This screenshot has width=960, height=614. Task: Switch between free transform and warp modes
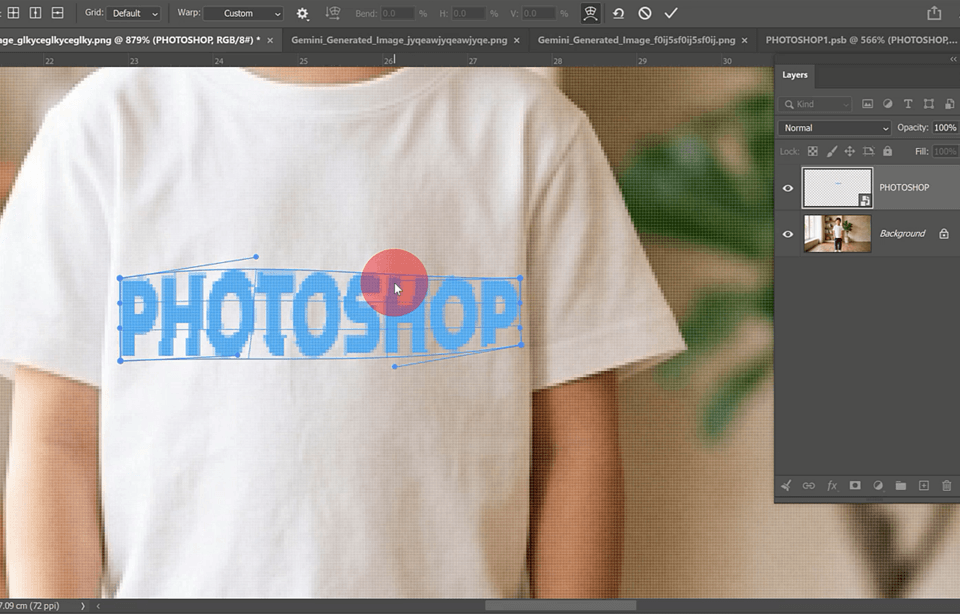(x=590, y=13)
